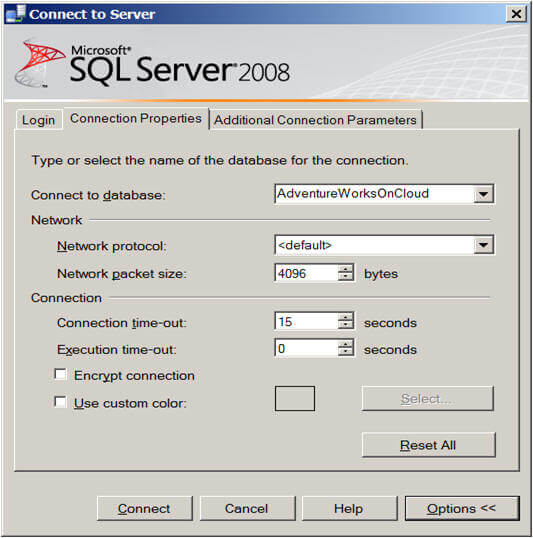This screenshot has width=533, height=538.
Task: Increase Network packet size with up arrow
Action: (x=345, y=269)
